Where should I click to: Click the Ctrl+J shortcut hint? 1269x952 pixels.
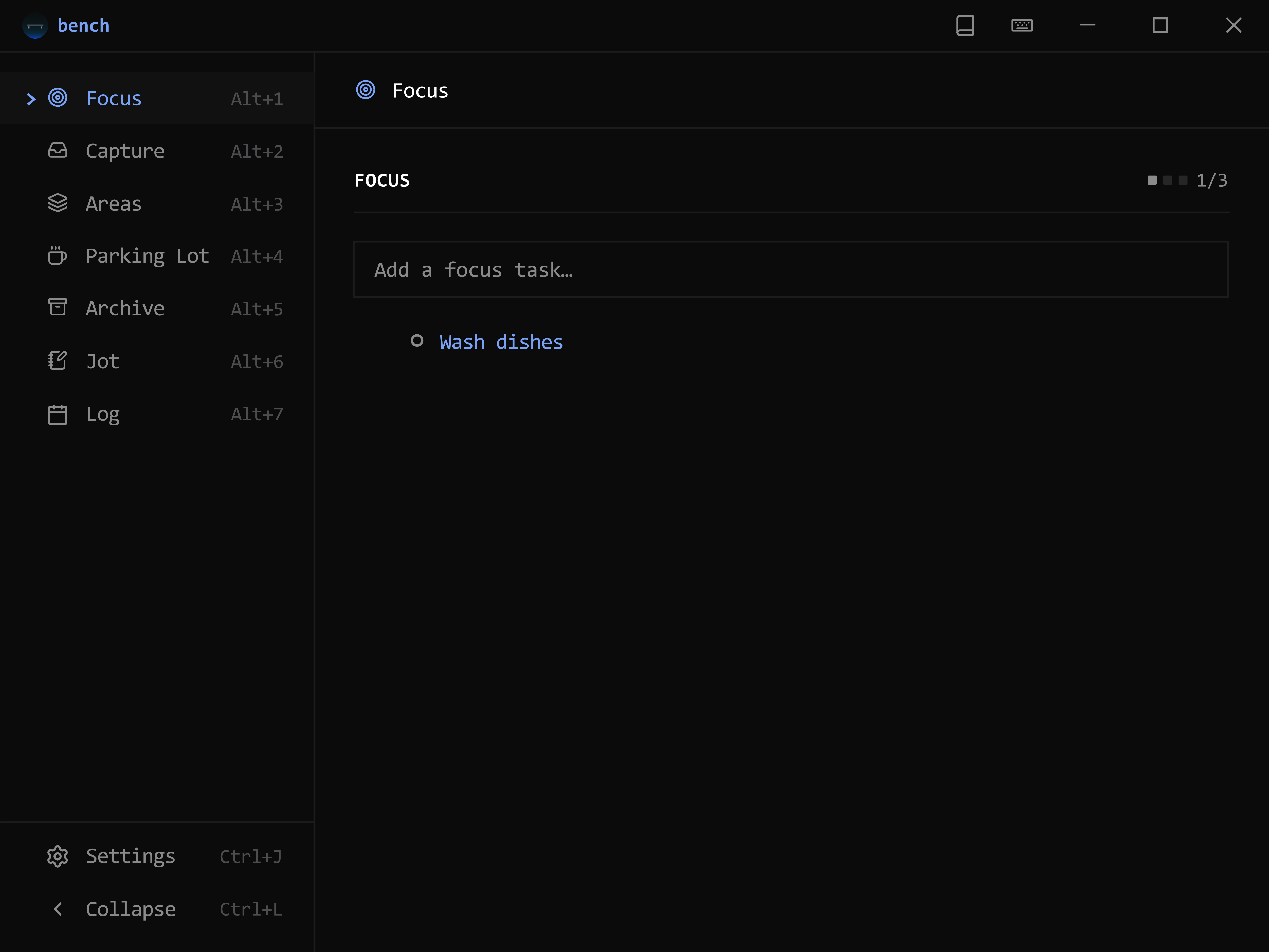coord(251,857)
